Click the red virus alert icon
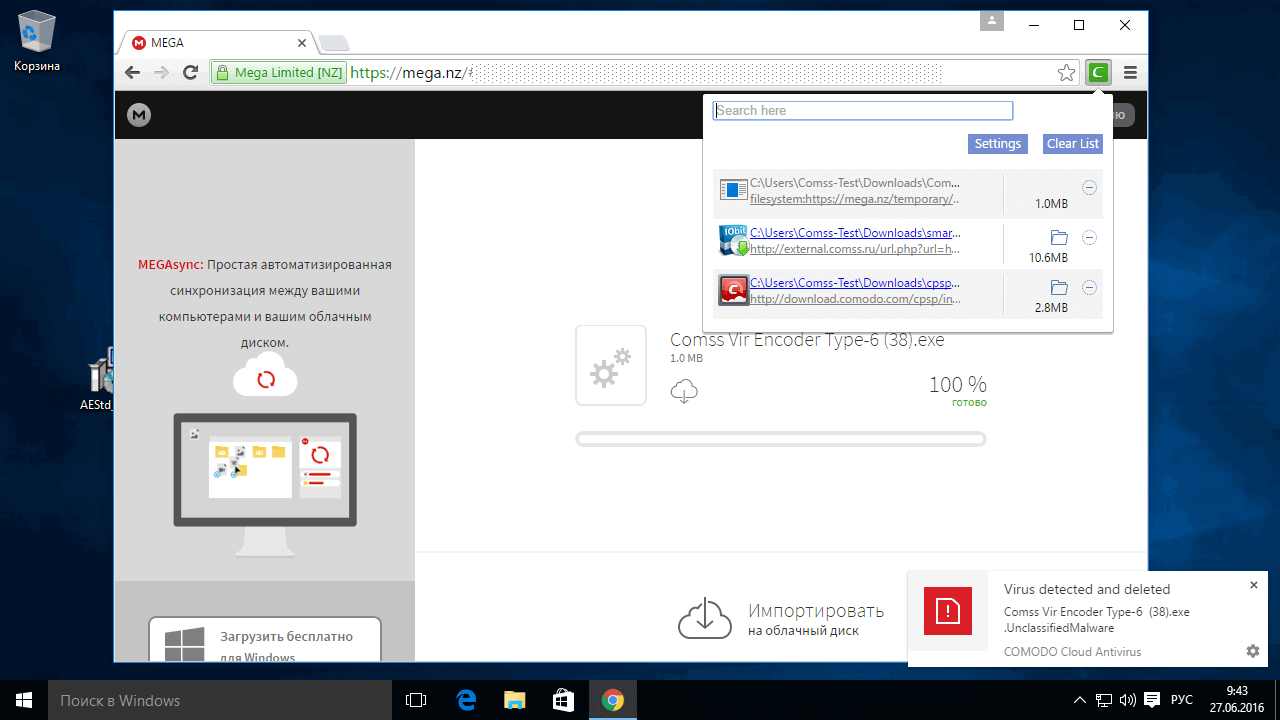1280x720 pixels. click(x=947, y=610)
